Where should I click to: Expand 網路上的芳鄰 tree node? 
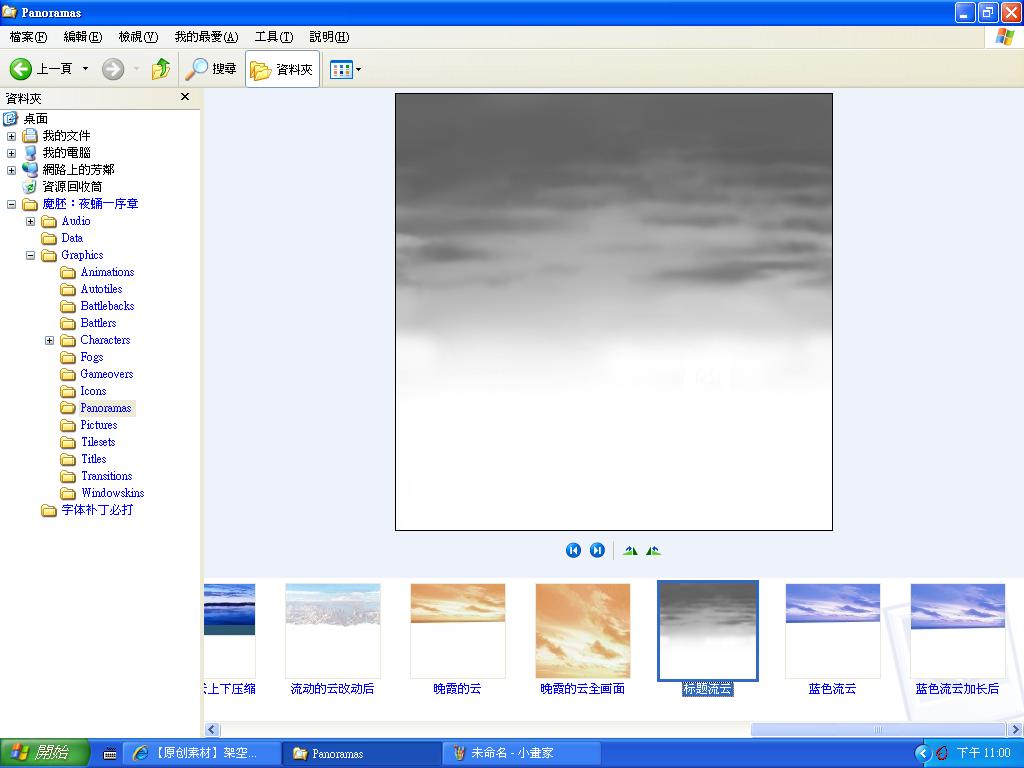tap(11, 170)
